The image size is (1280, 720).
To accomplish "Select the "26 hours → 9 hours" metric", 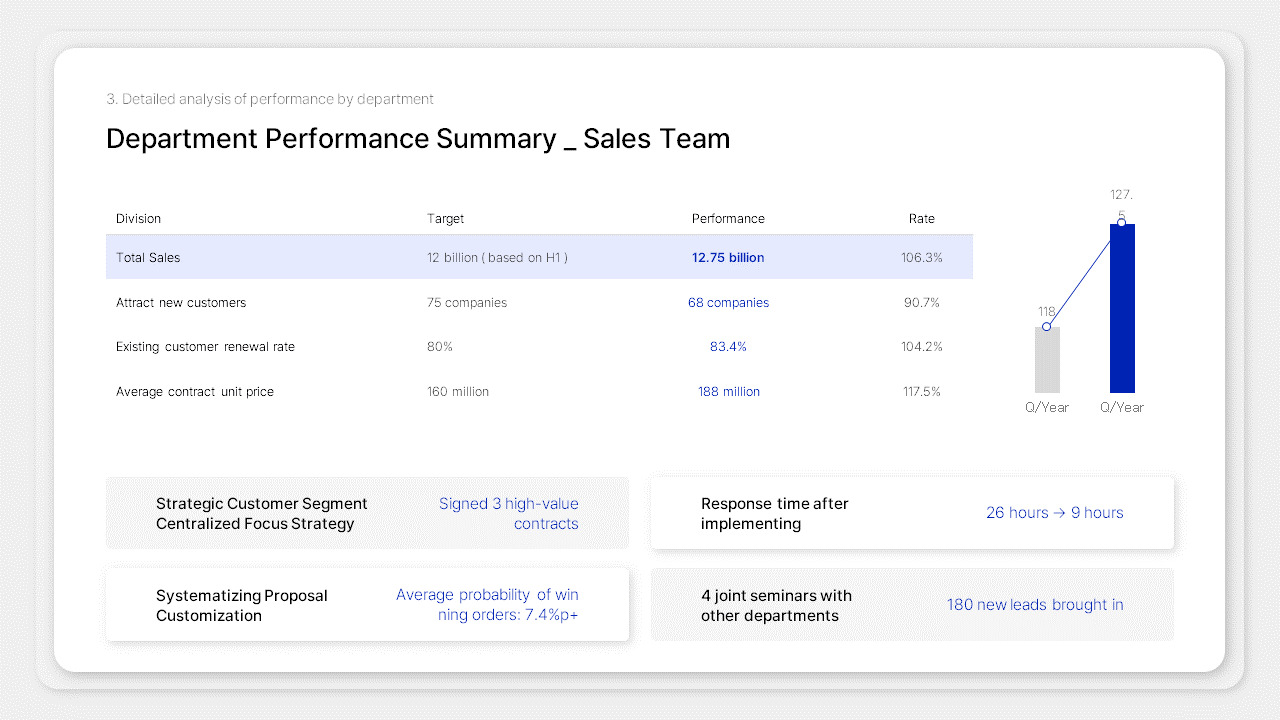I will coord(1054,512).
